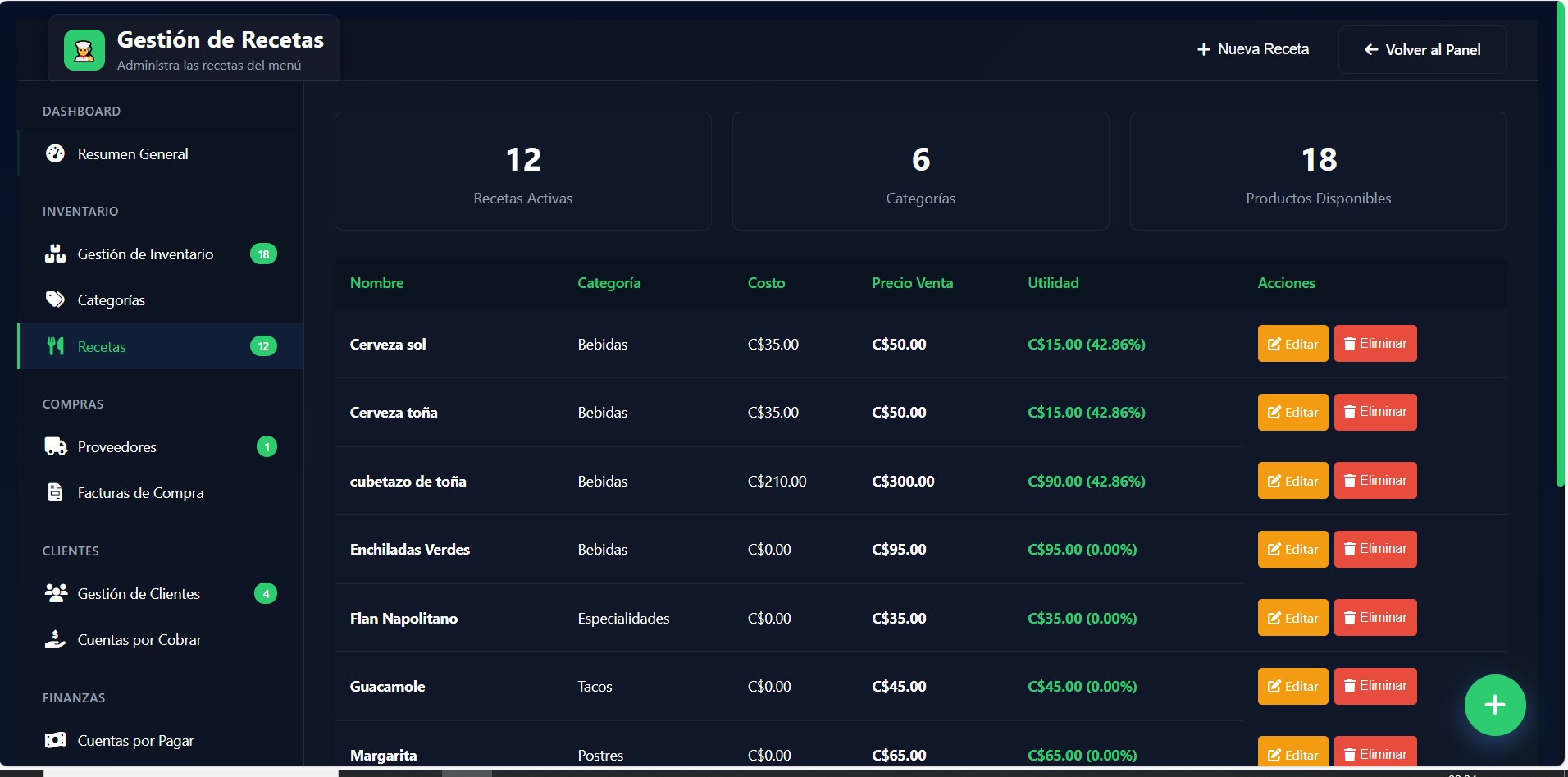Remove the Guacamole recipe
Screen dimensions: 1568x777
coord(1374,686)
